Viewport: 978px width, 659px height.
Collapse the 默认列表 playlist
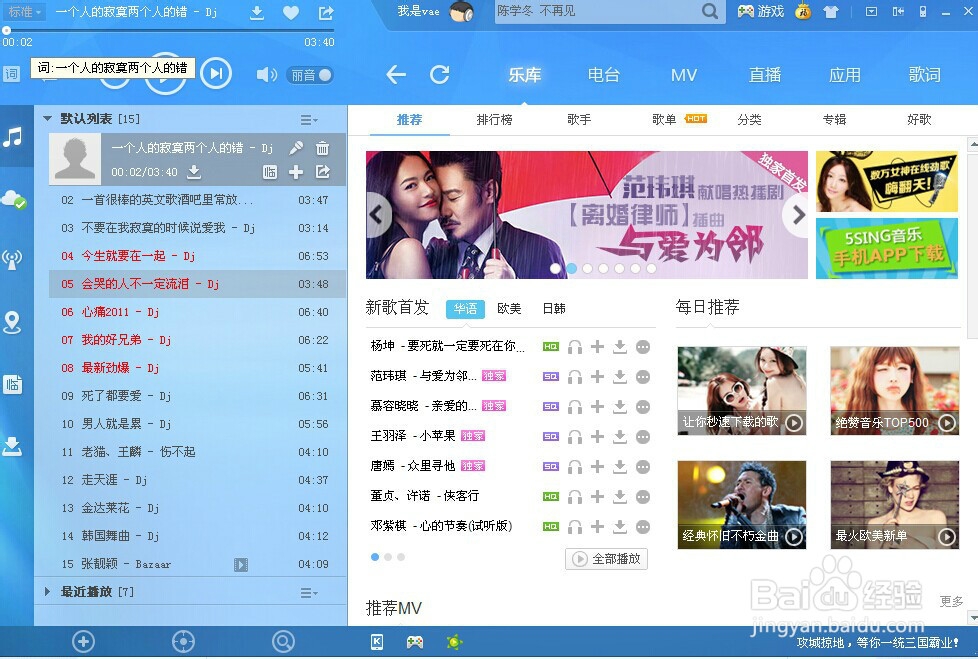[47, 118]
